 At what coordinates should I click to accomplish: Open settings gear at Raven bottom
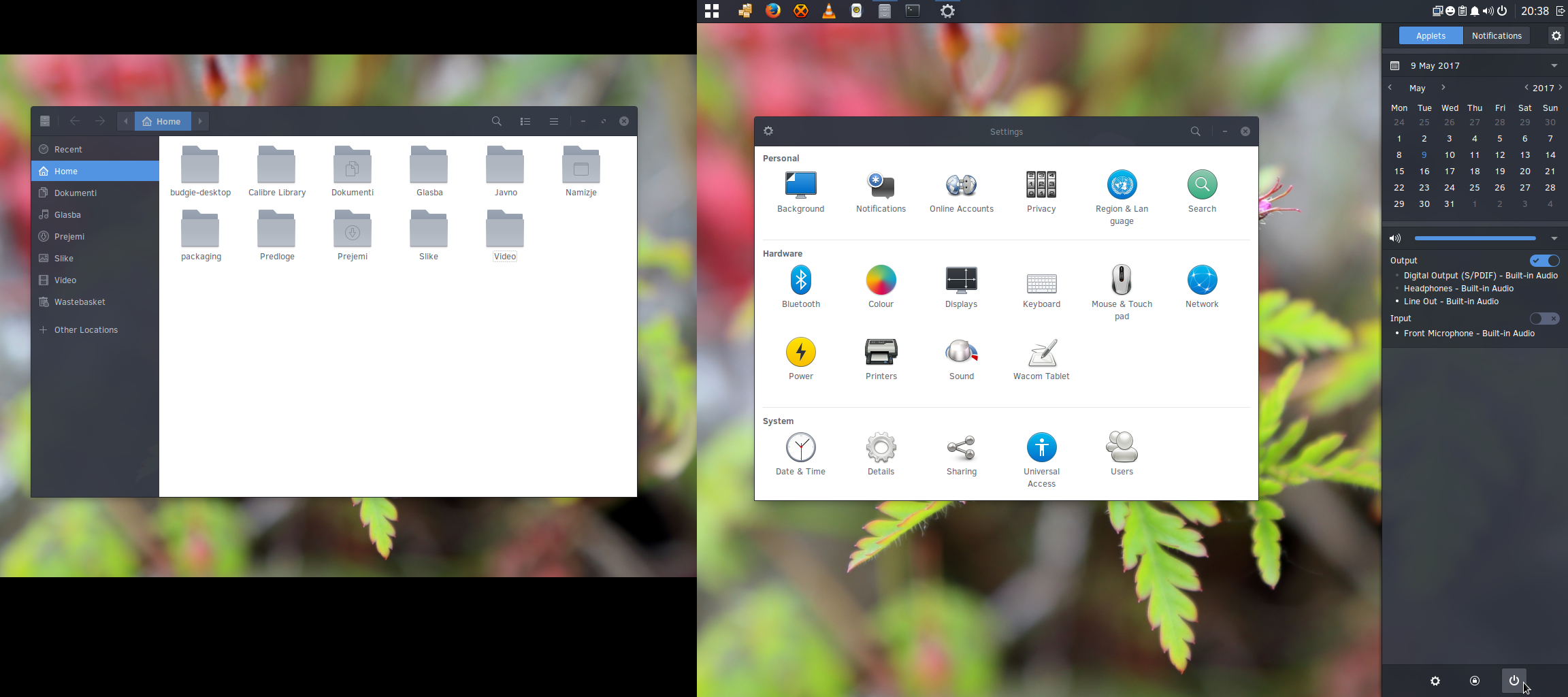tap(1435, 681)
